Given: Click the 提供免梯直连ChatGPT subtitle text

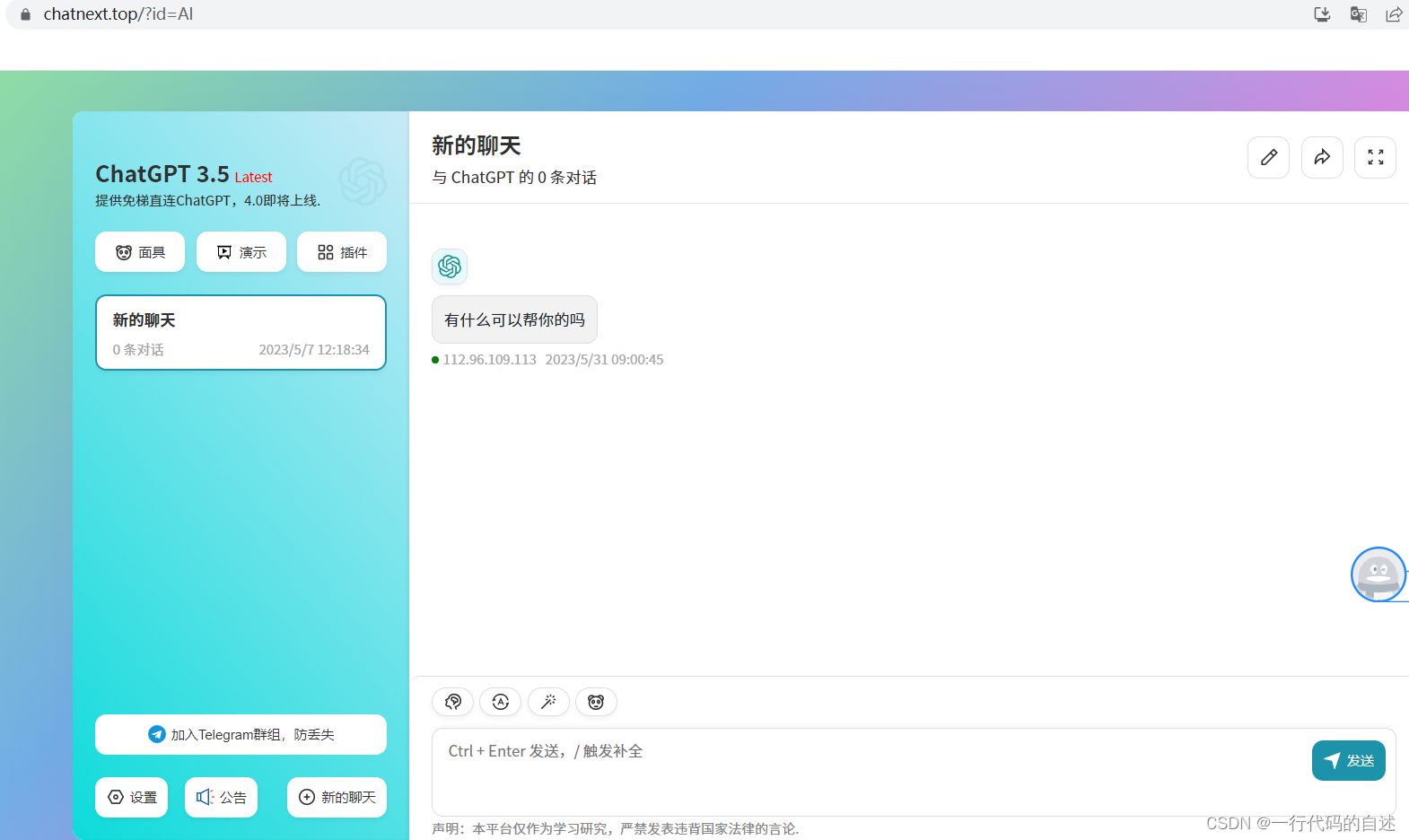Looking at the screenshot, I should [208, 201].
